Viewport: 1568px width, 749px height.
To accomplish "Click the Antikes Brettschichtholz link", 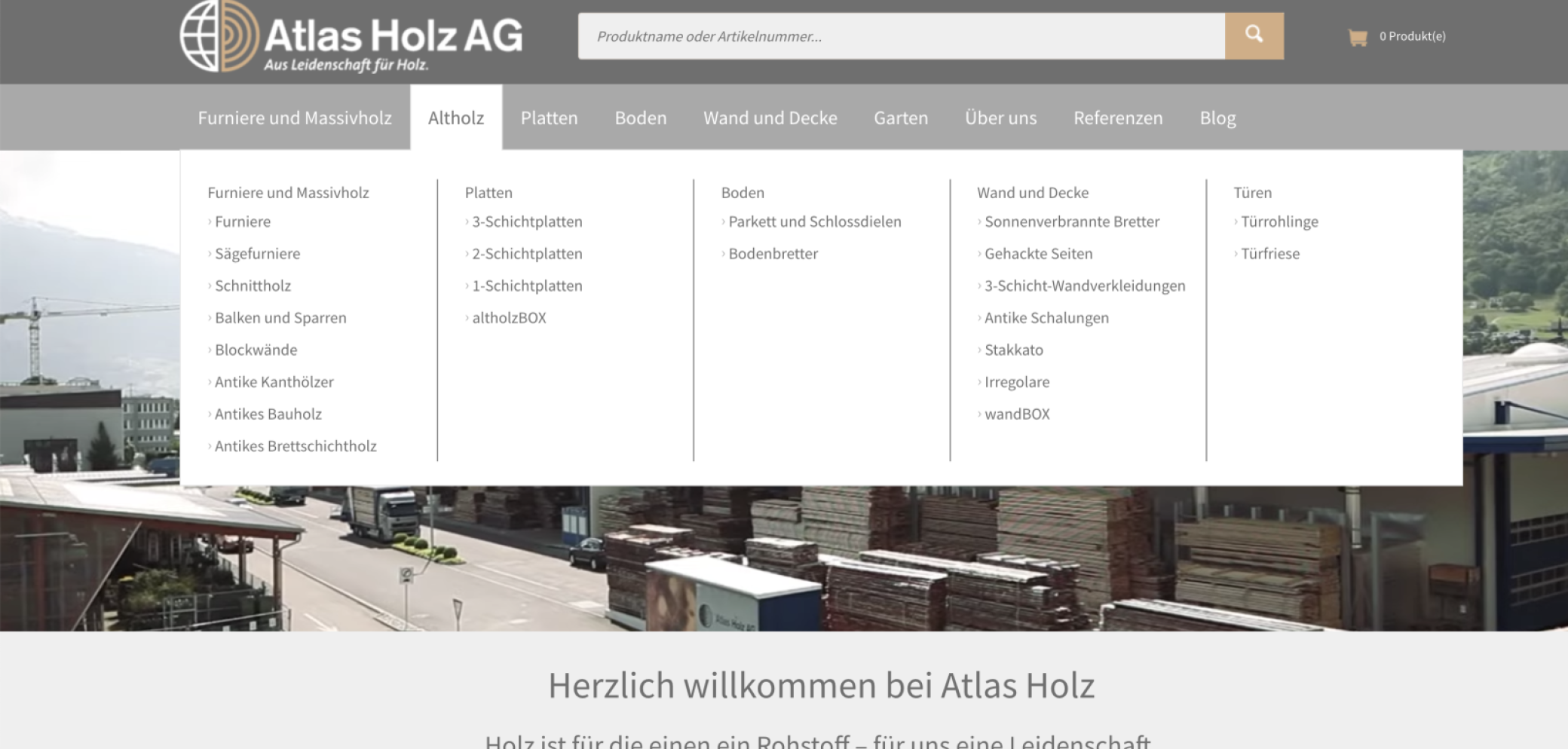I will 296,446.
